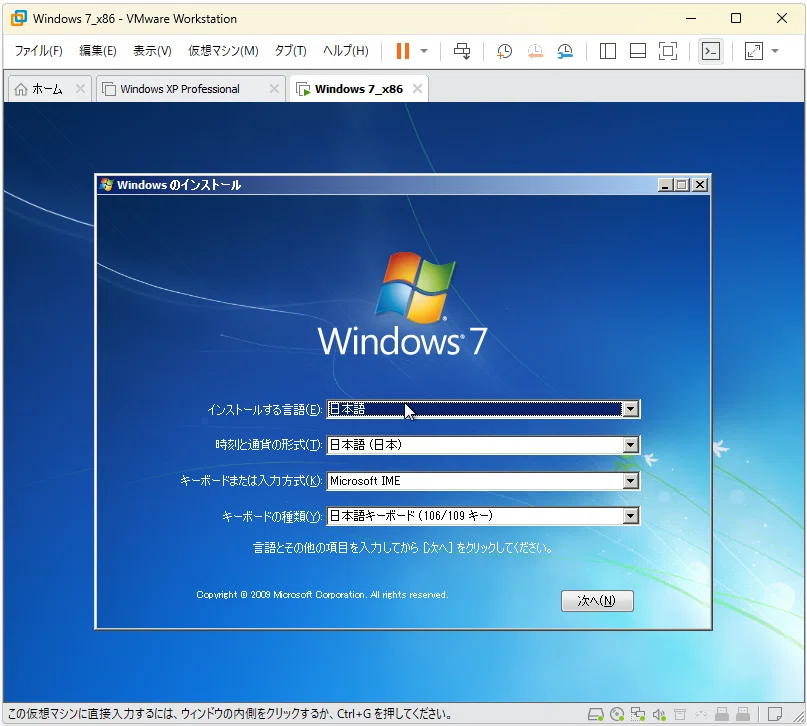The image size is (807, 726).
Task: Close the ホーム tab
Action: (x=80, y=88)
